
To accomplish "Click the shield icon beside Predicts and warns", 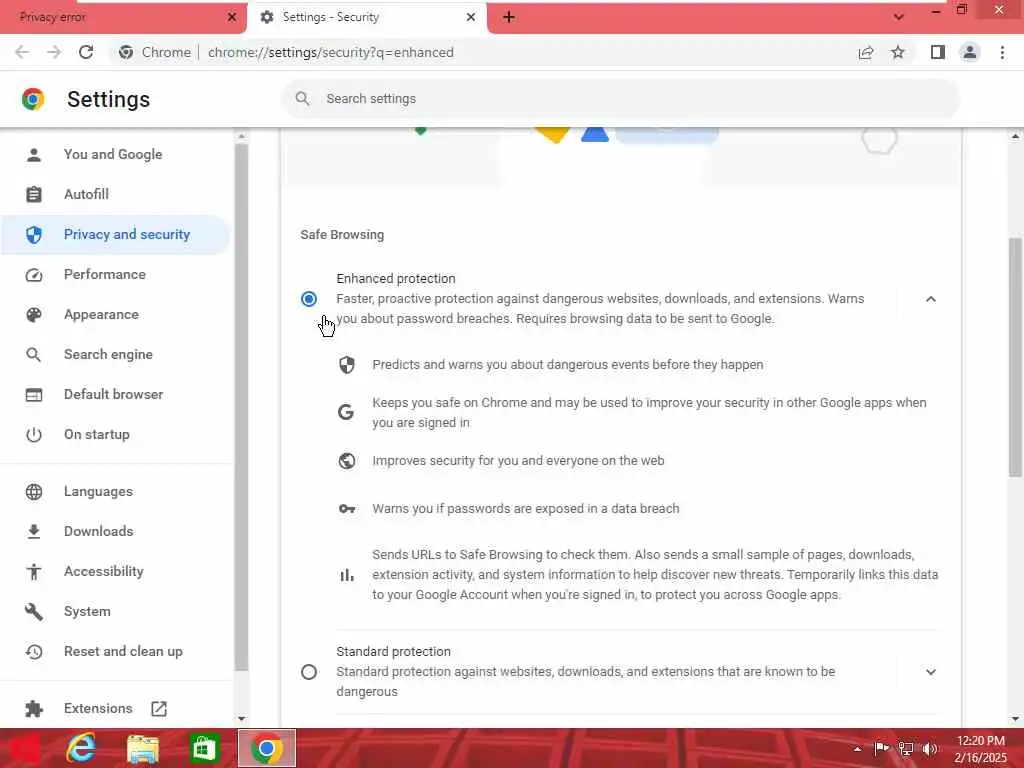I will (347, 364).
